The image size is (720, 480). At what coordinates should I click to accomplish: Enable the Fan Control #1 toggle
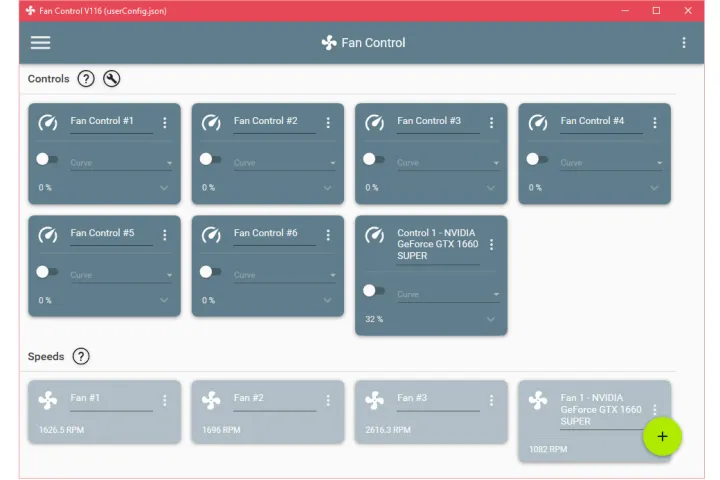click(x=47, y=159)
